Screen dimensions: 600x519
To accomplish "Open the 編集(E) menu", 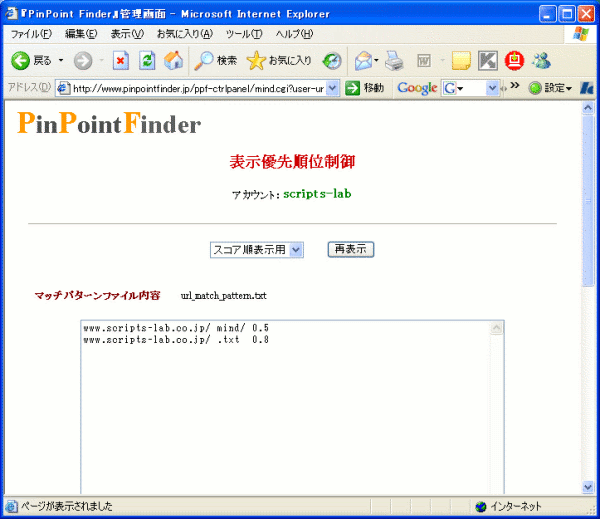I will (81, 34).
